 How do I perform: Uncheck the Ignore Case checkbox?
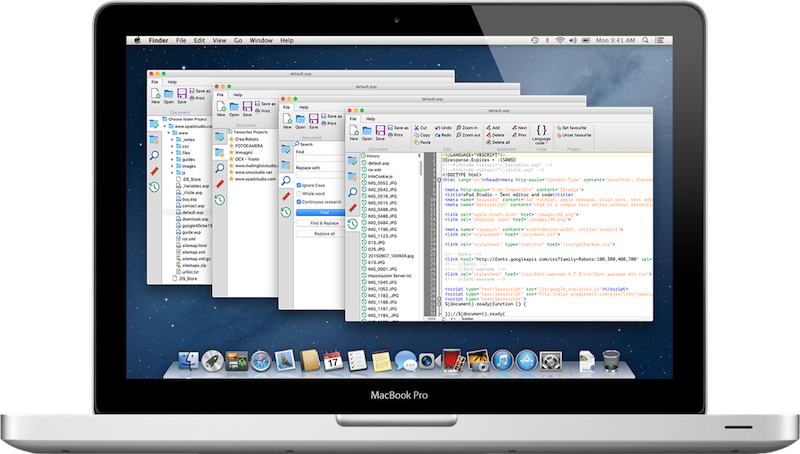coord(299,185)
